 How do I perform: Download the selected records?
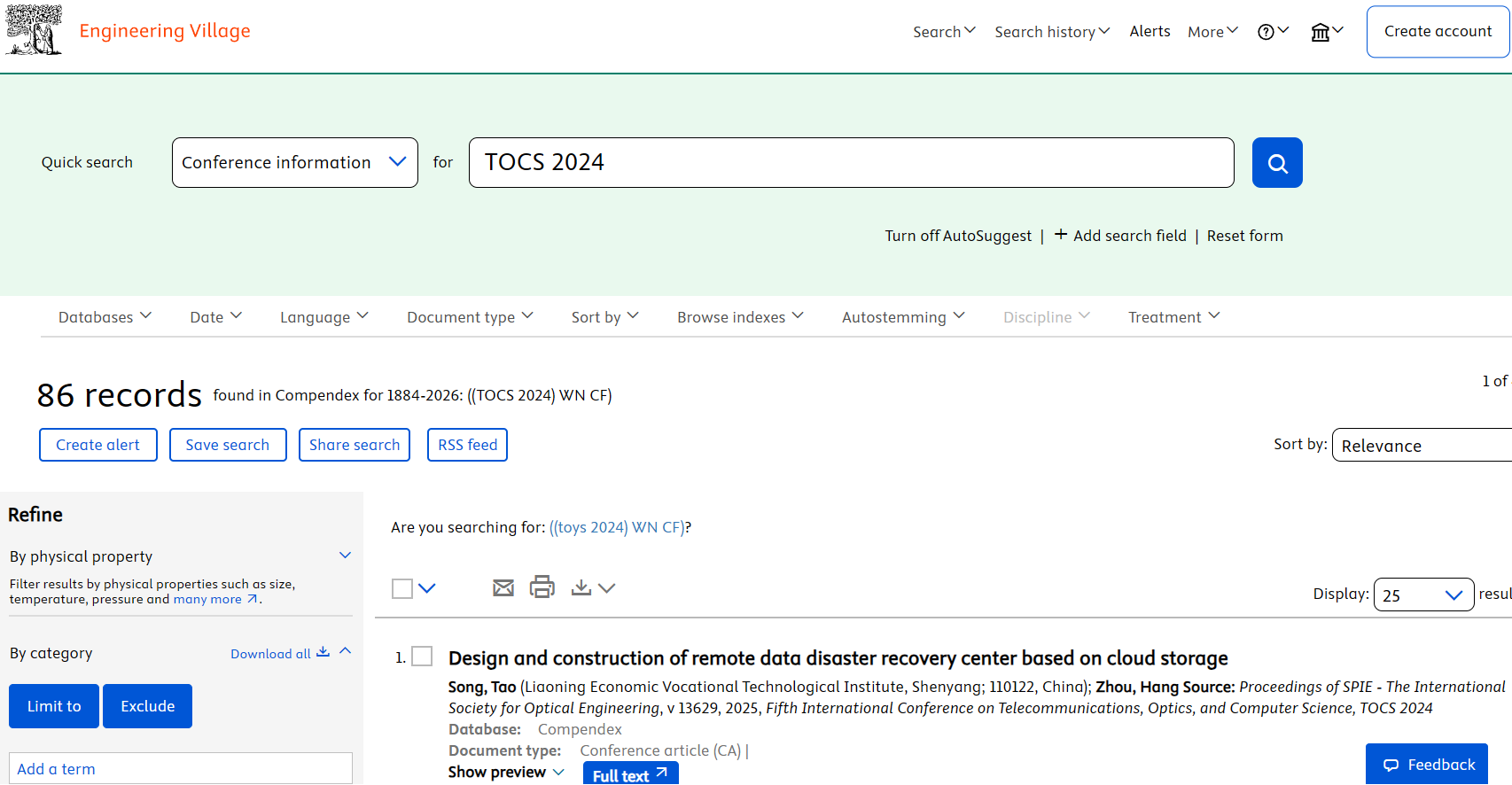[x=581, y=587]
